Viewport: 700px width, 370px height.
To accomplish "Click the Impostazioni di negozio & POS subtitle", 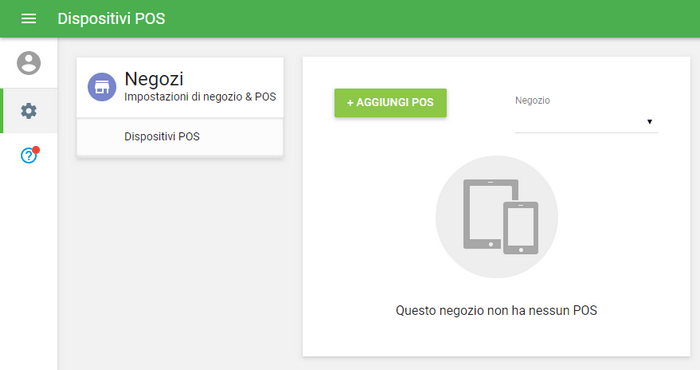I will click(x=200, y=97).
